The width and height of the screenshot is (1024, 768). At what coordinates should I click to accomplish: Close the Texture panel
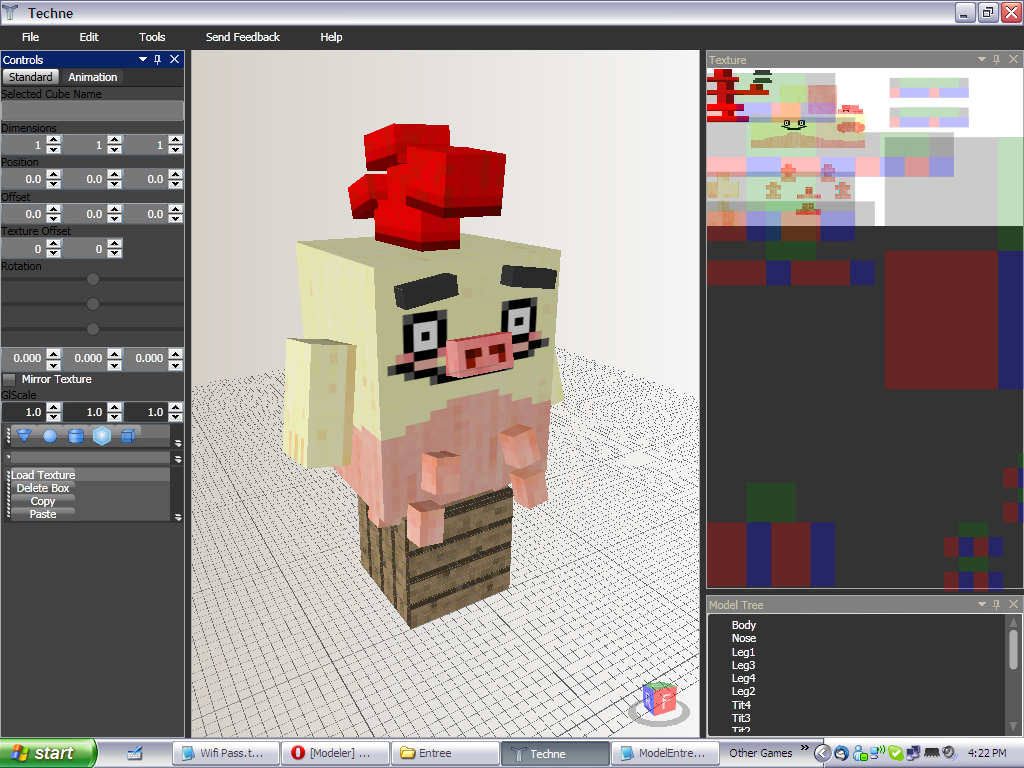[1014, 59]
